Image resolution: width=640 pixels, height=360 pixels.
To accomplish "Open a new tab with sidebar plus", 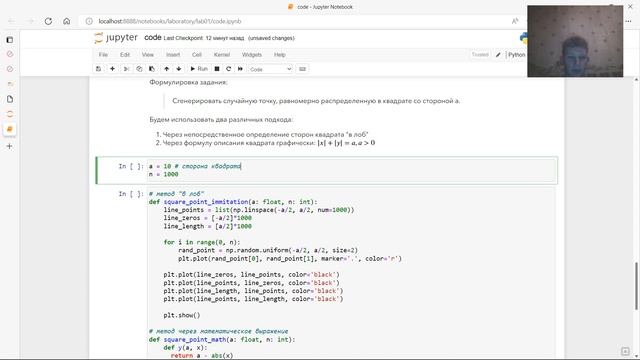I will (x=10, y=146).
